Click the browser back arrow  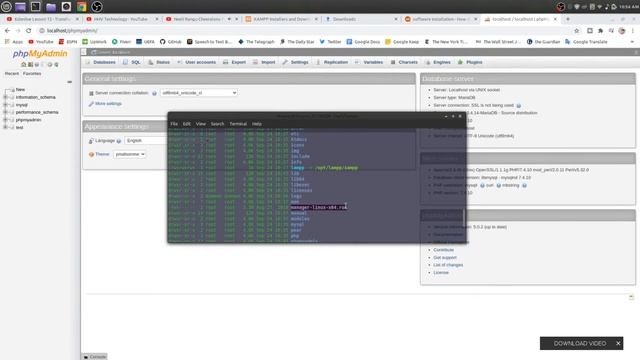tap(7, 31)
